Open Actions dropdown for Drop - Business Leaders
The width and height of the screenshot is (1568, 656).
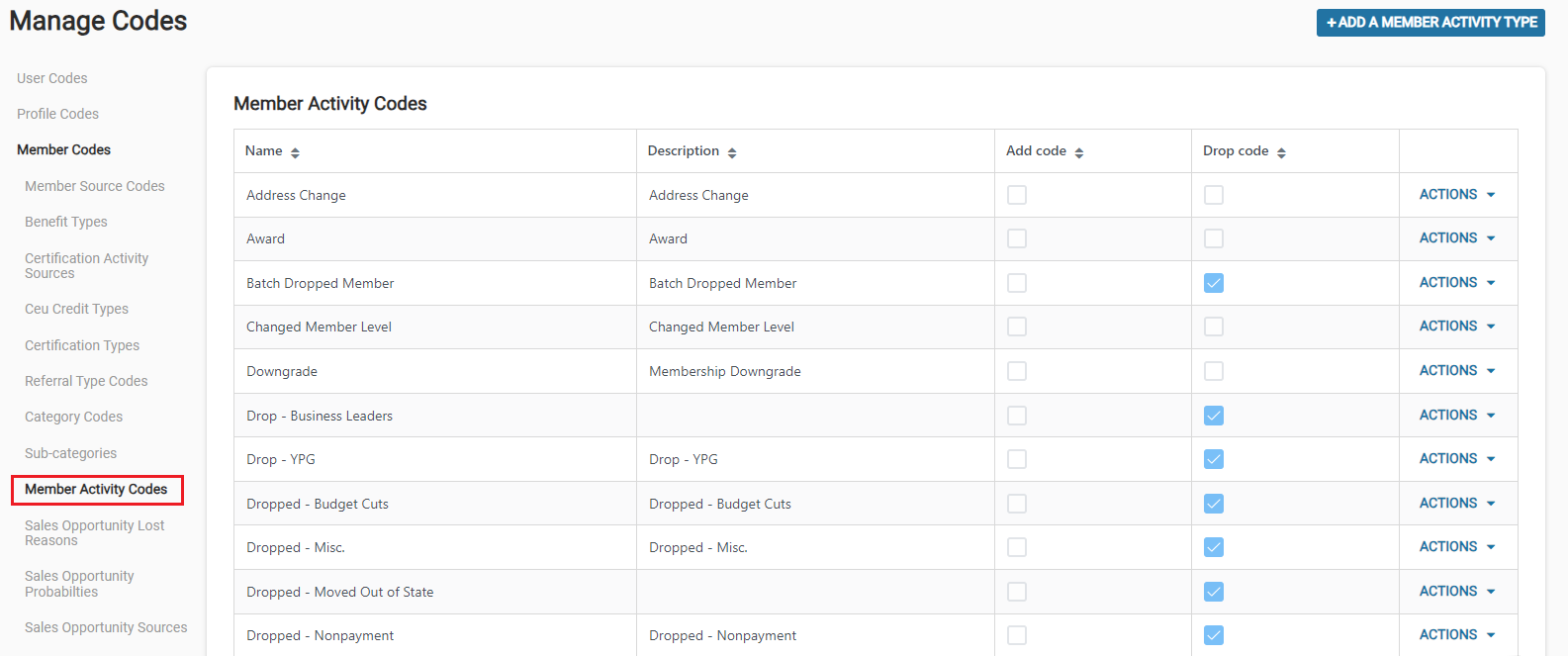(x=1457, y=416)
